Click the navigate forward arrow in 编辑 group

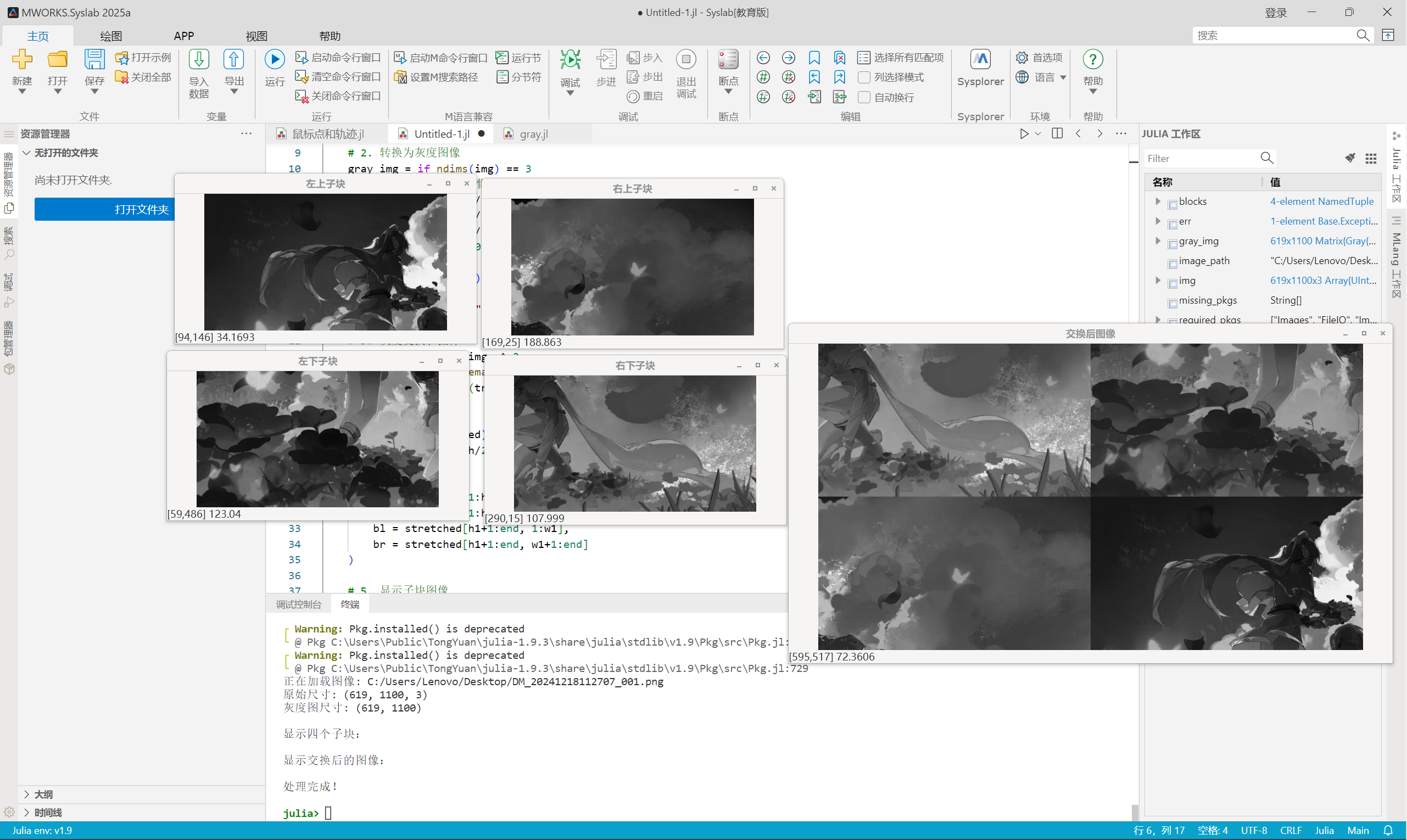click(x=788, y=58)
